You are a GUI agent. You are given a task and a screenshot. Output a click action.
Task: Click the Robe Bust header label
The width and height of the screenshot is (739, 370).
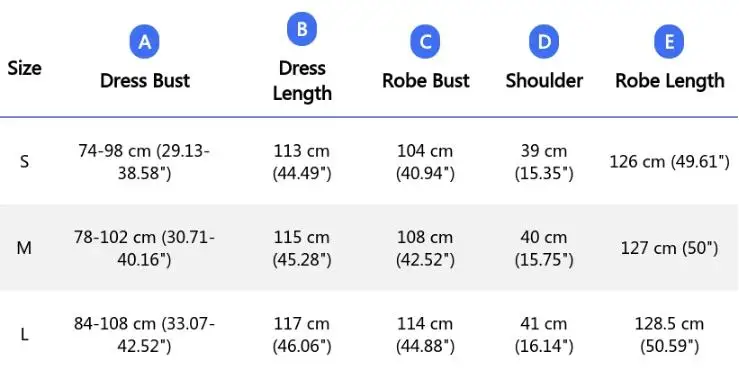pos(426,81)
